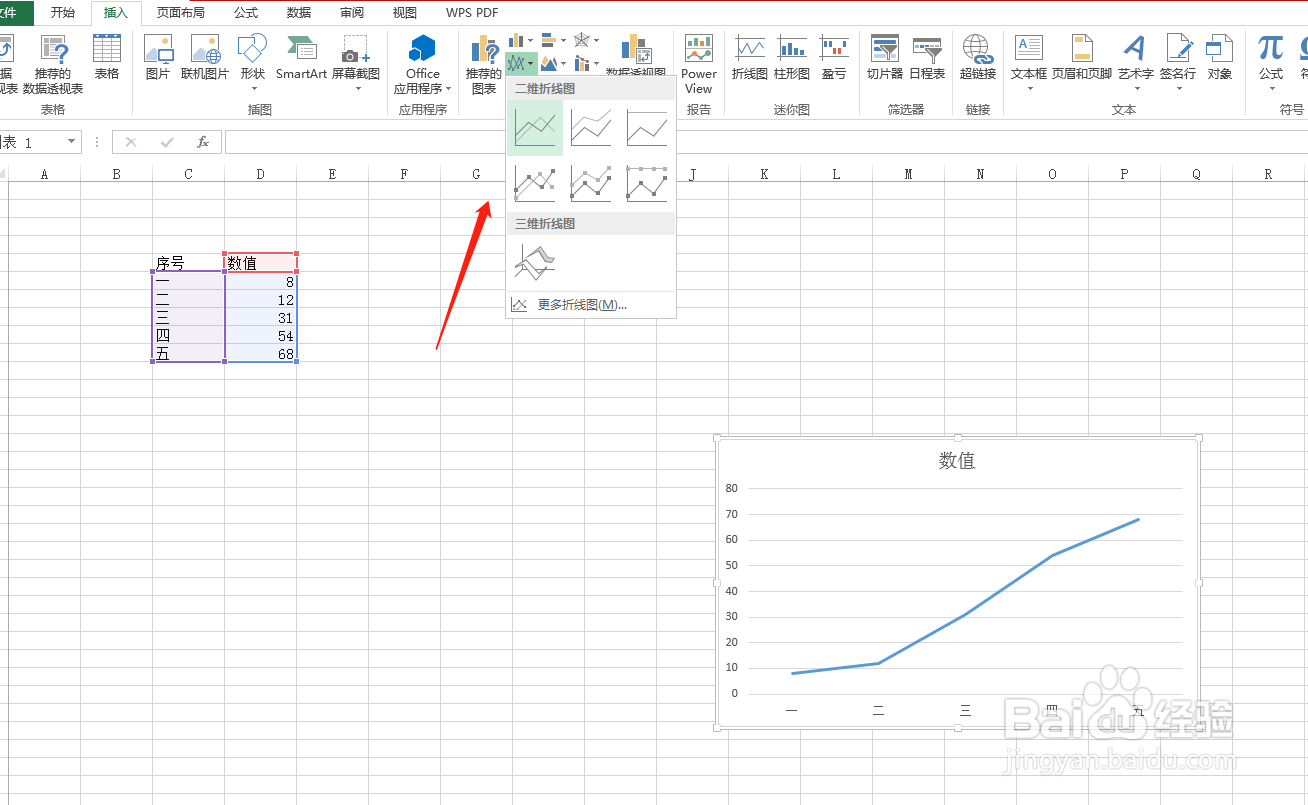Click the confirm check in formula bar
This screenshot has width=1308, height=805.
pos(167,142)
